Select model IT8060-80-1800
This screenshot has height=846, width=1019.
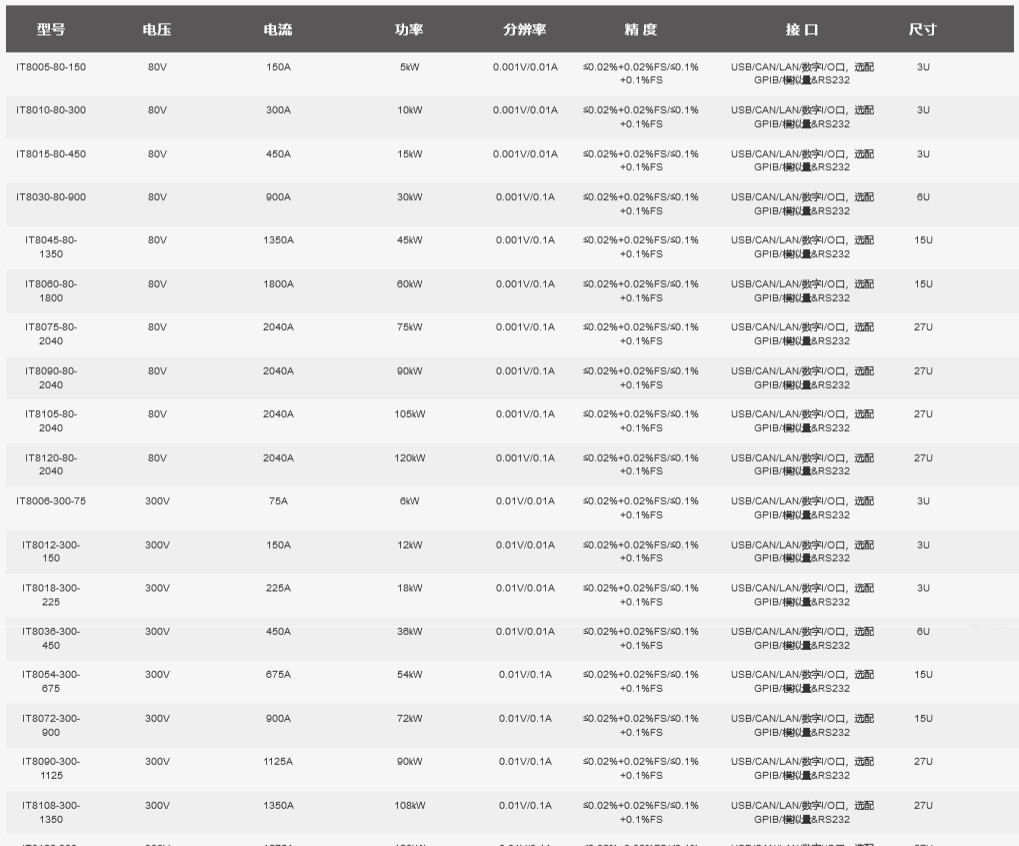click(51, 291)
